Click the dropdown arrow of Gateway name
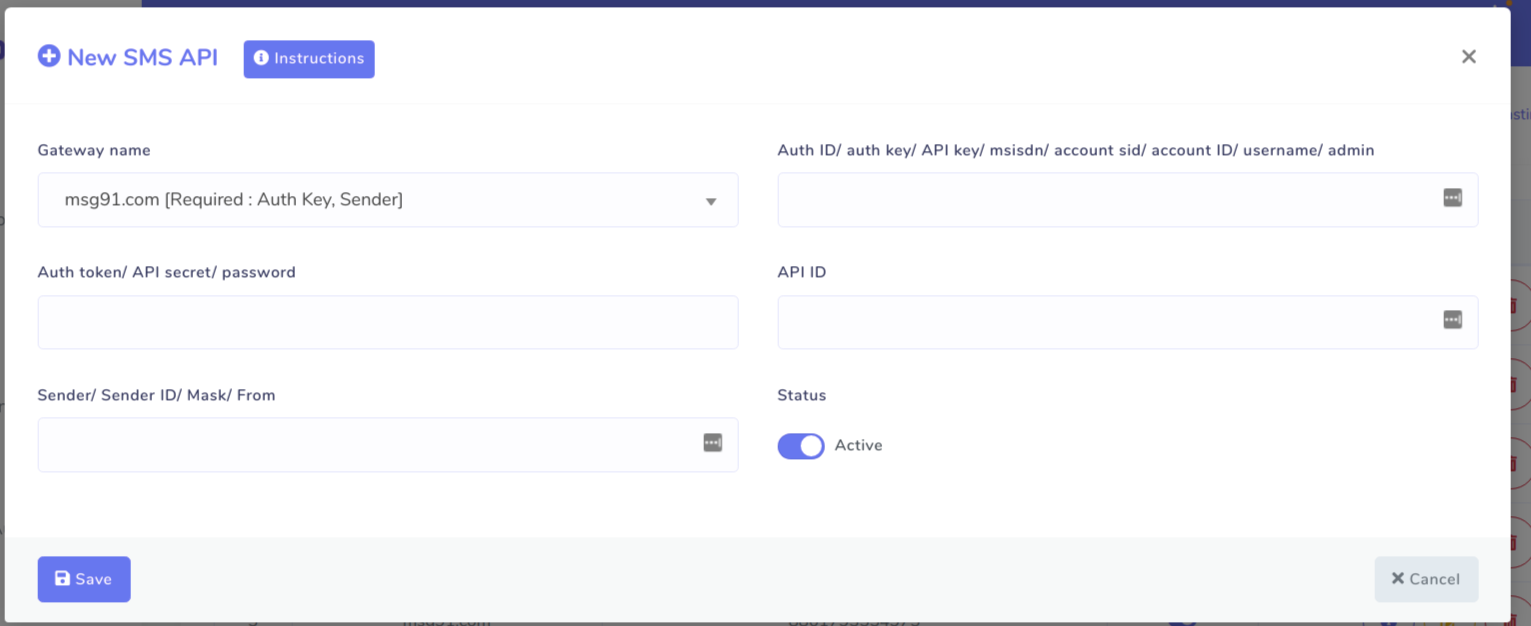 pos(711,202)
